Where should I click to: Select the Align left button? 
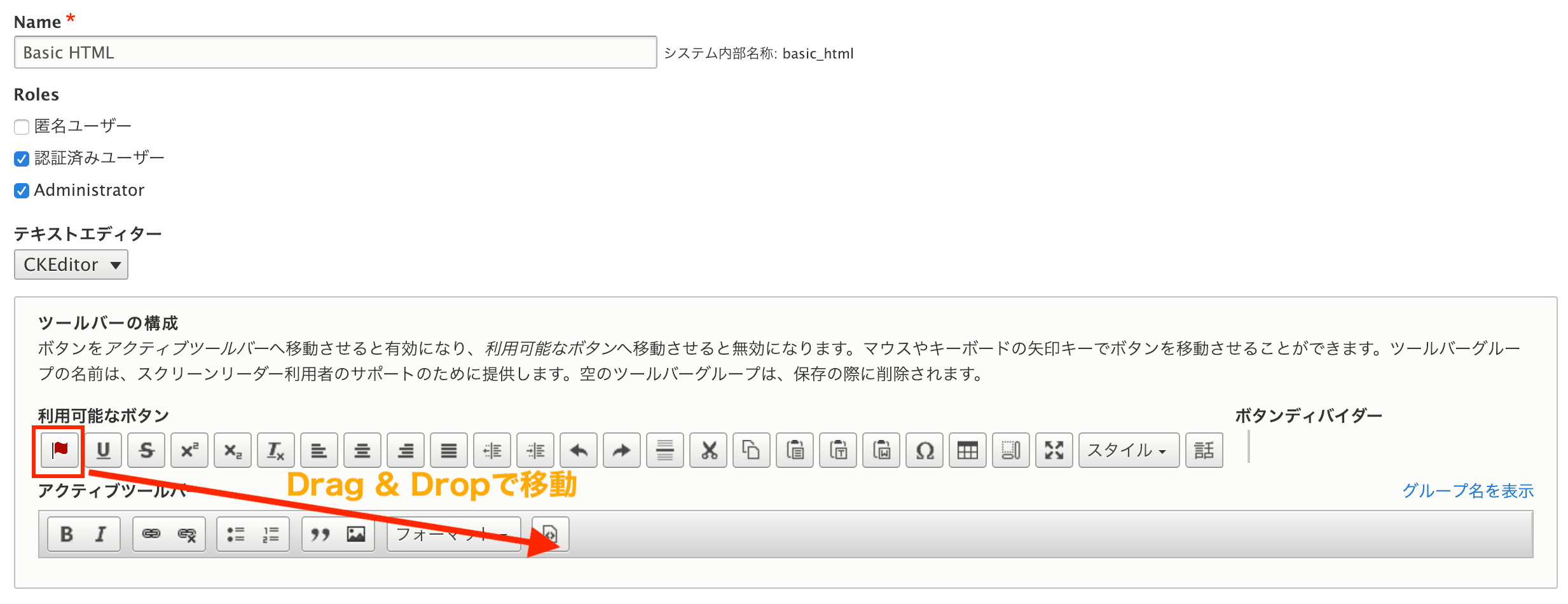(x=319, y=451)
